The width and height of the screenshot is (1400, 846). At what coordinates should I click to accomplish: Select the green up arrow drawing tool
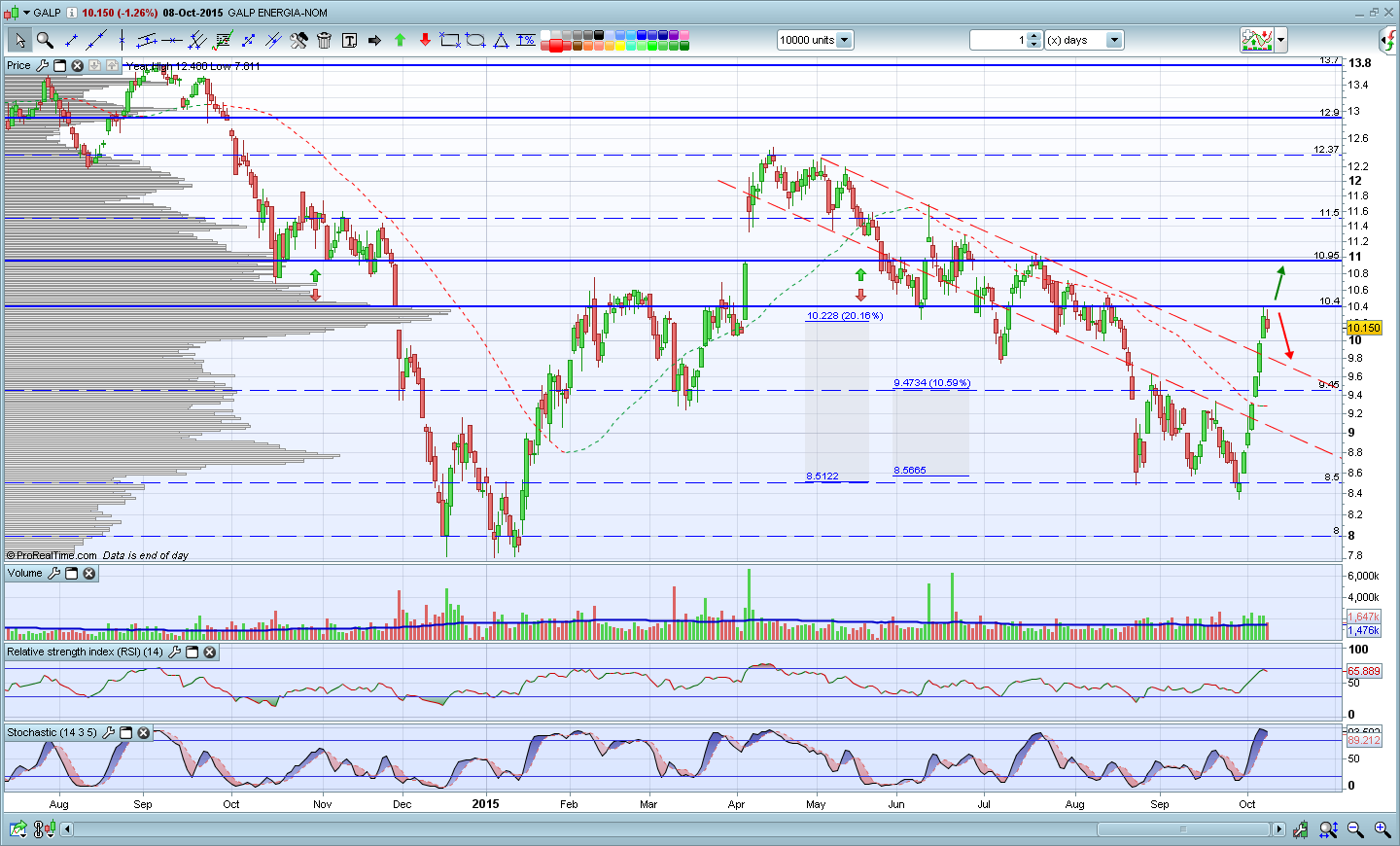400,40
